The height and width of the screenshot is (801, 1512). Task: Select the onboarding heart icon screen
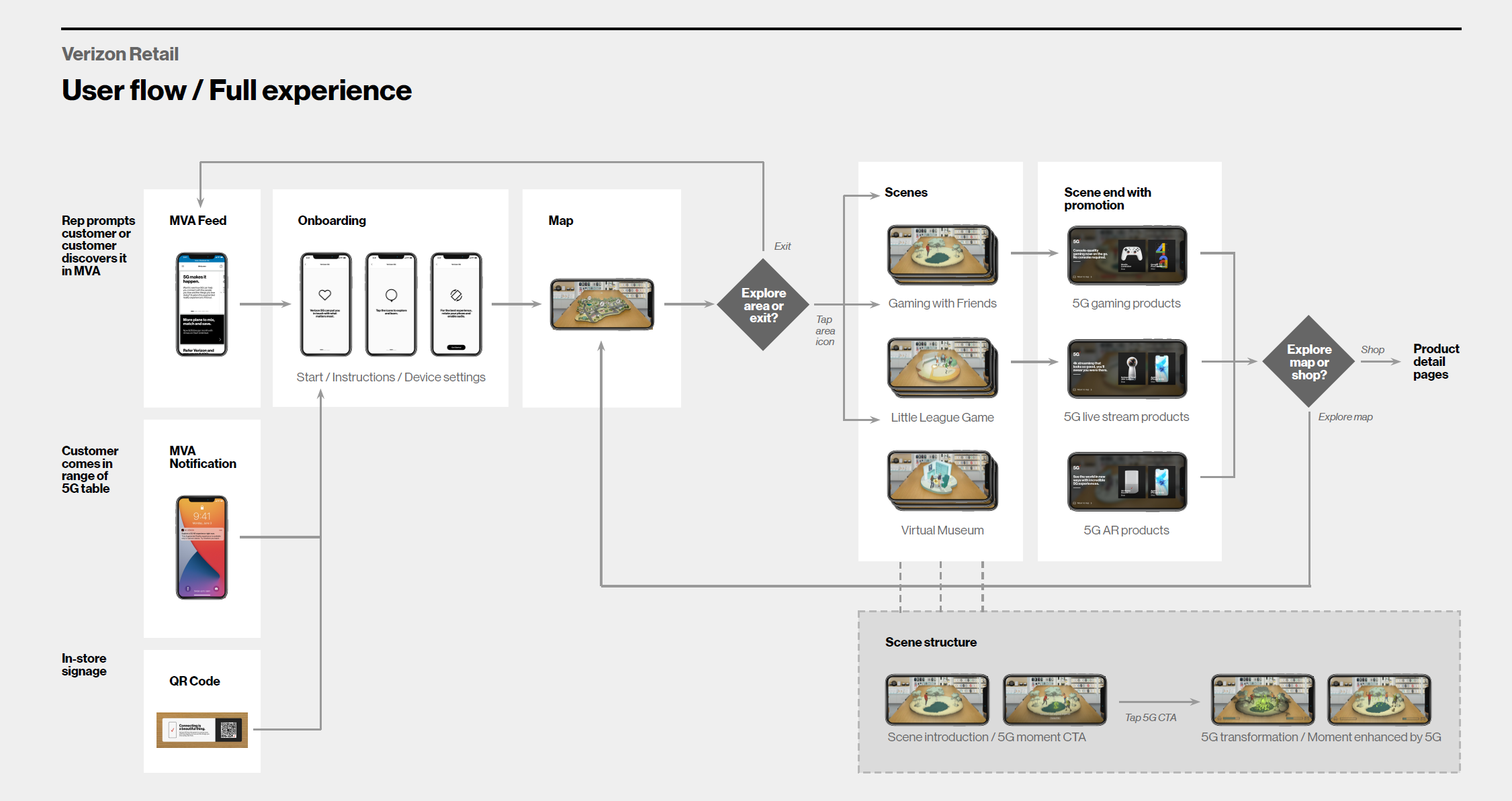[x=326, y=304]
